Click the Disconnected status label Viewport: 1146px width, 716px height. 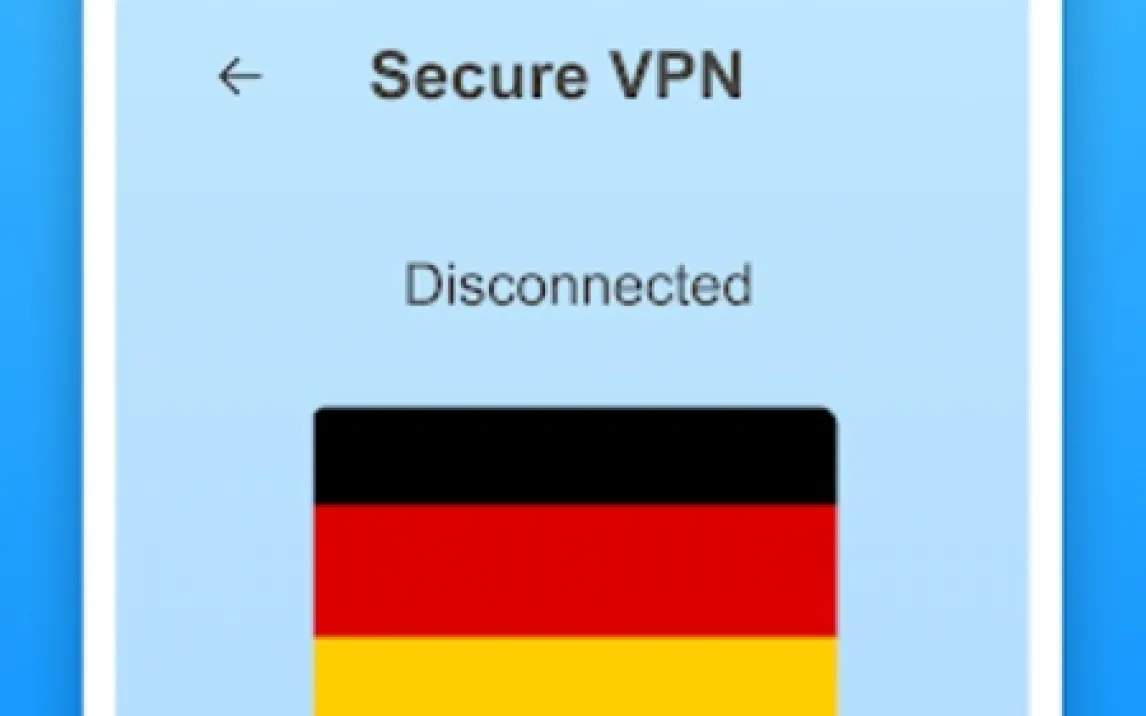point(577,284)
